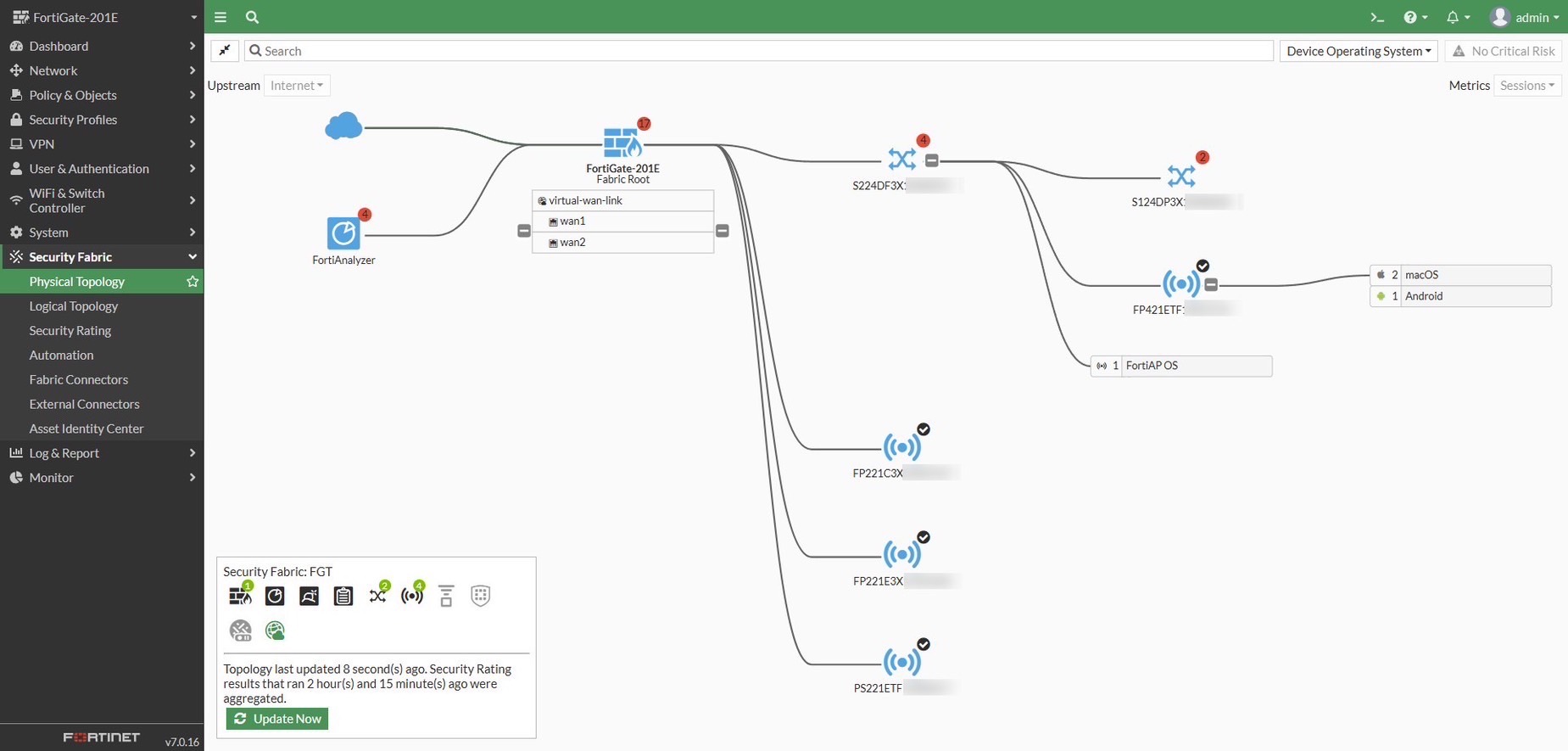Viewport: 1568px width, 751px height.
Task: Go to Fabric Connectors page
Action: click(x=79, y=379)
